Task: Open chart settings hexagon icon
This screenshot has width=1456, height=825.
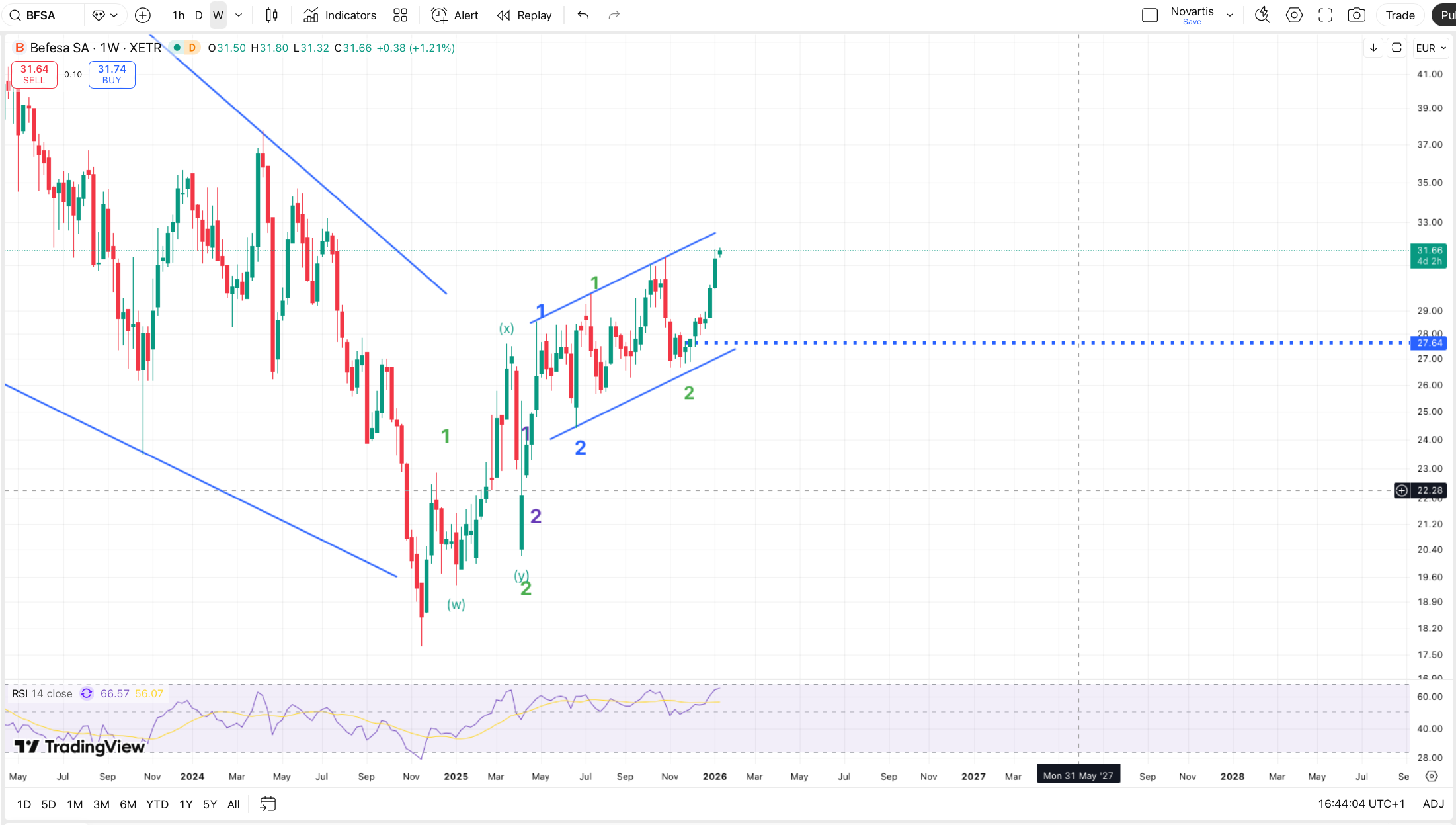Action: coord(1293,15)
